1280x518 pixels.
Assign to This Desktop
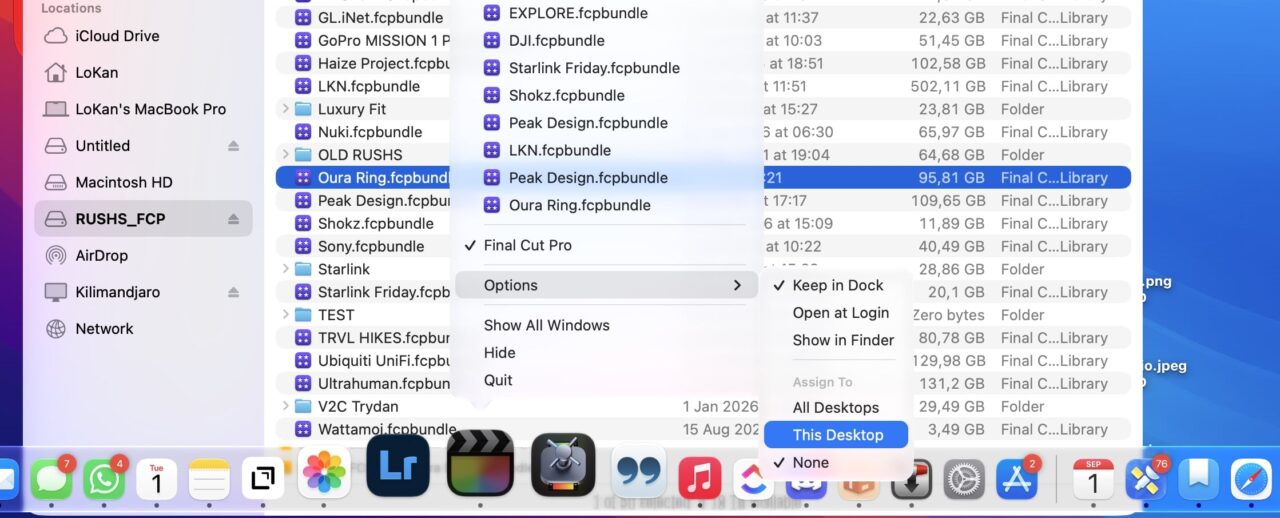tap(836, 435)
